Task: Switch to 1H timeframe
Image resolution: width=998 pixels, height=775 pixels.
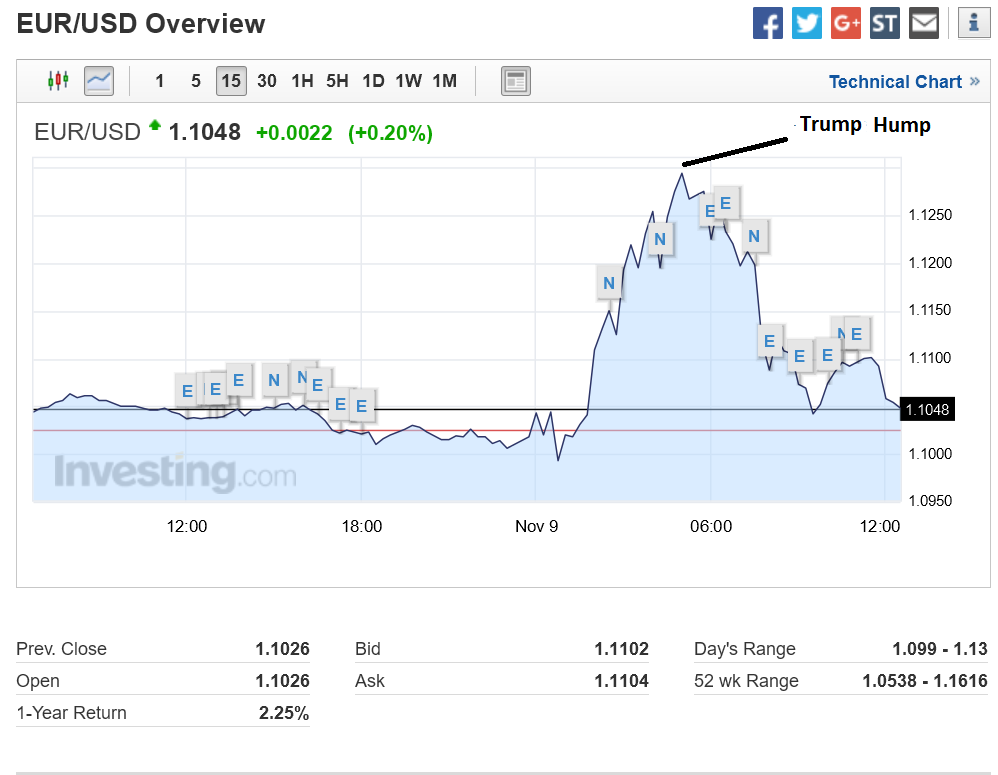Action: [x=302, y=81]
